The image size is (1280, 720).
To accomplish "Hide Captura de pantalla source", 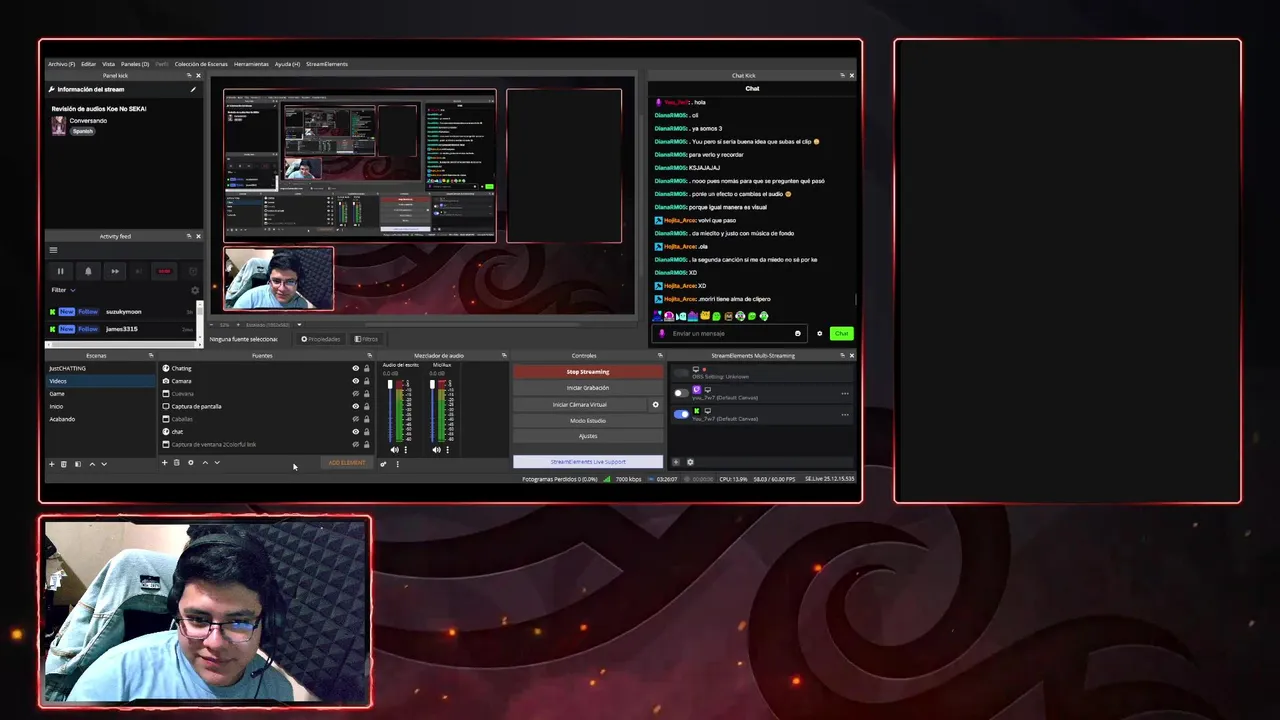I will tap(355, 406).
